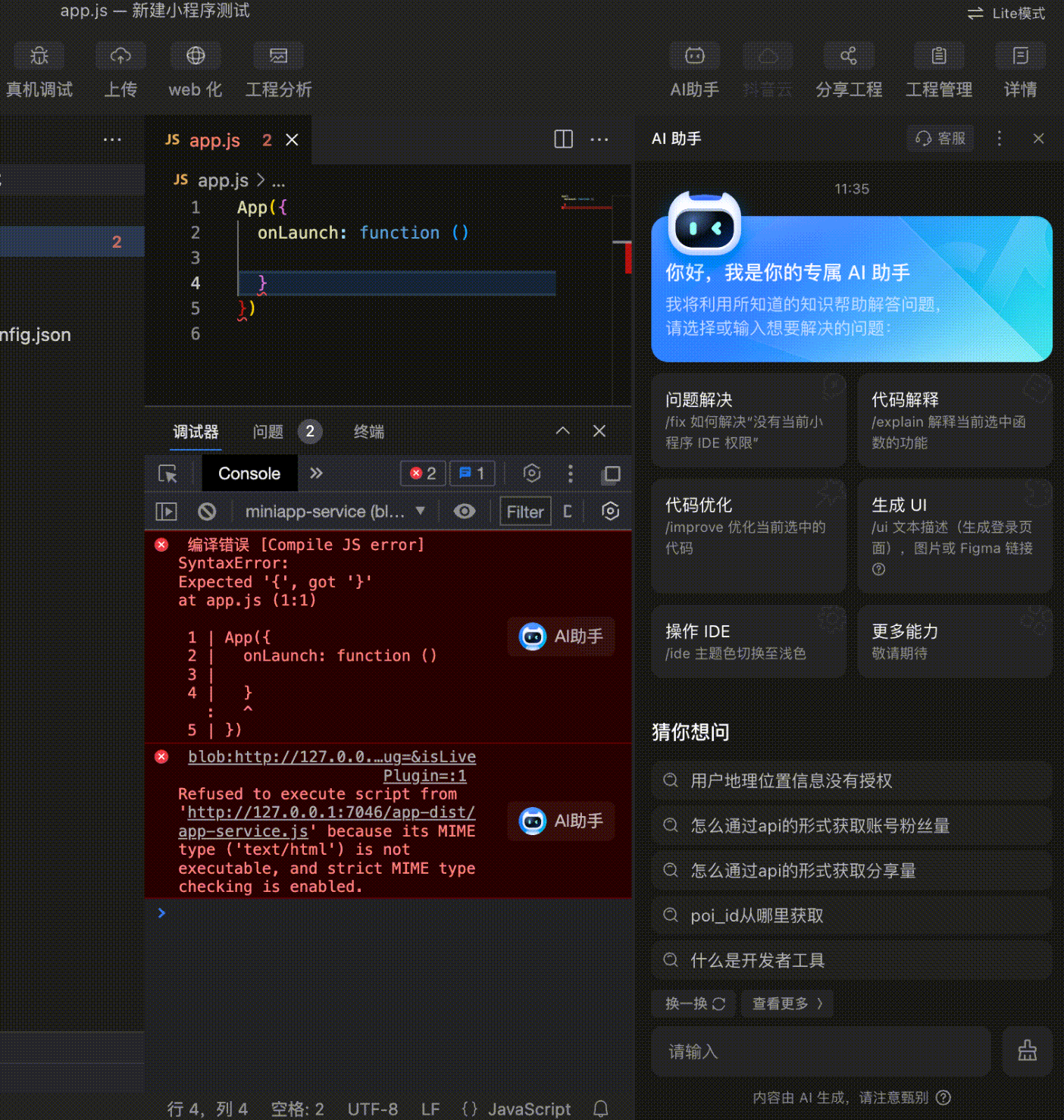Screen dimensions: 1064x1120
Task: Select the inspect element picker icon
Action: (167, 474)
